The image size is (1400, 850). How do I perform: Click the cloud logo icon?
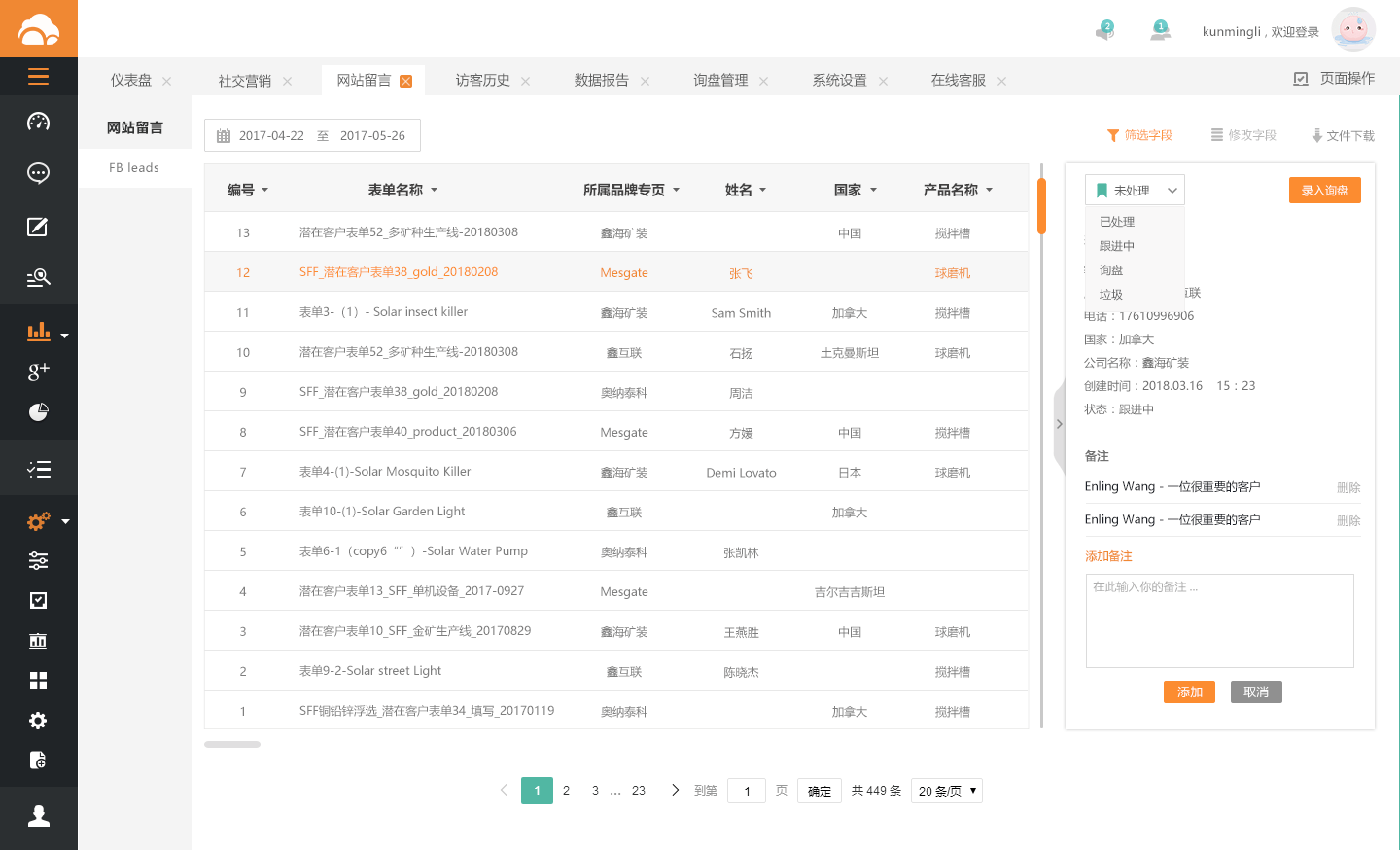[39, 29]
